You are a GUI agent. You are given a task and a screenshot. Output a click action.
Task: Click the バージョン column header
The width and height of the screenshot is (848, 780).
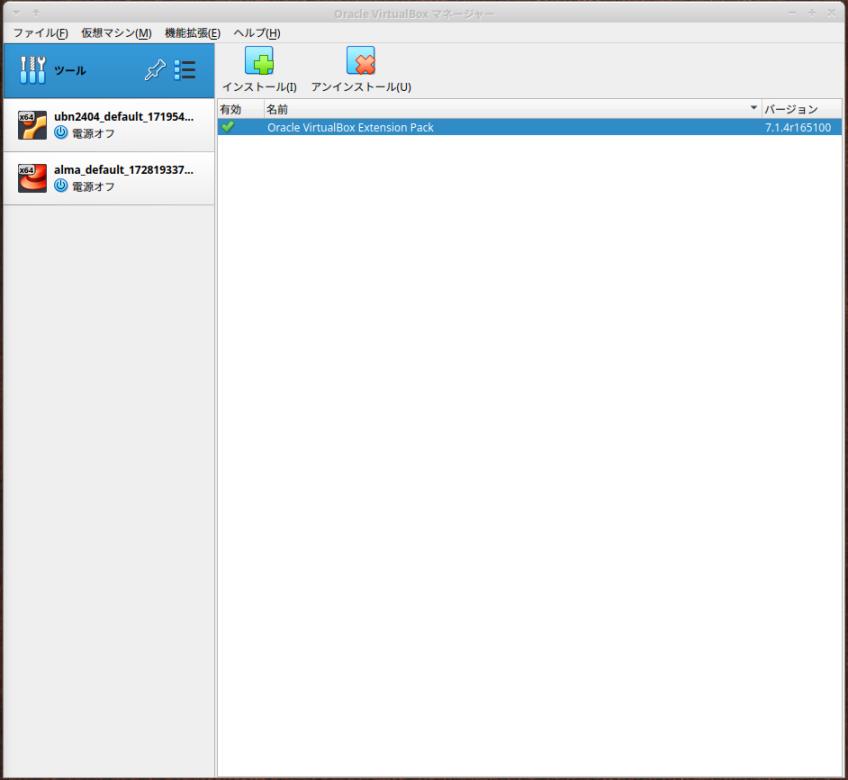801,109
